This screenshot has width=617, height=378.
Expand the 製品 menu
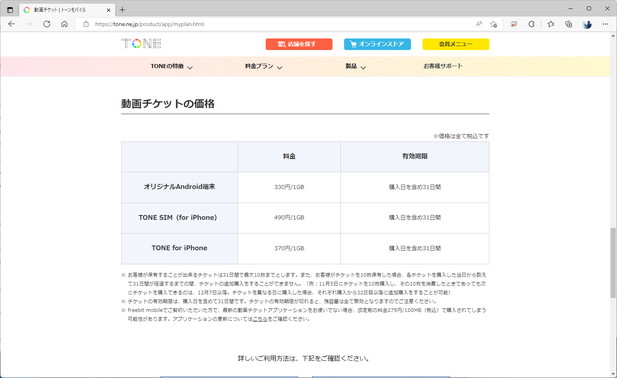pos(356,66)
